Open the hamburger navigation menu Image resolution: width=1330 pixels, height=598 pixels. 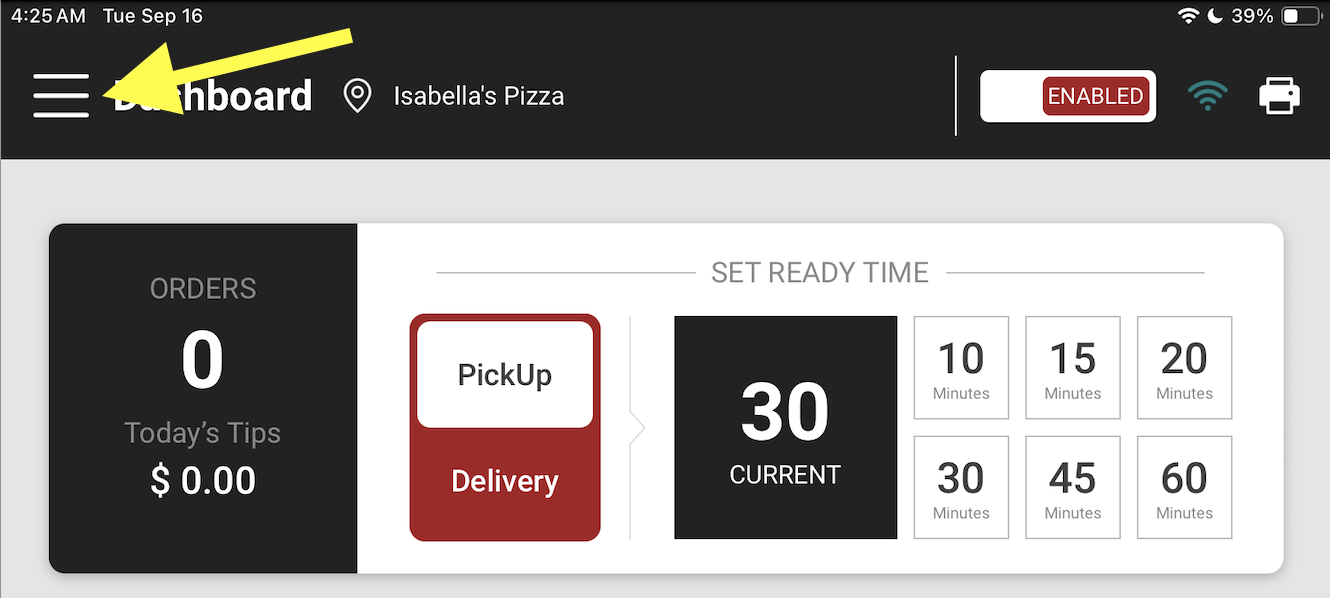tap(61, 96)
